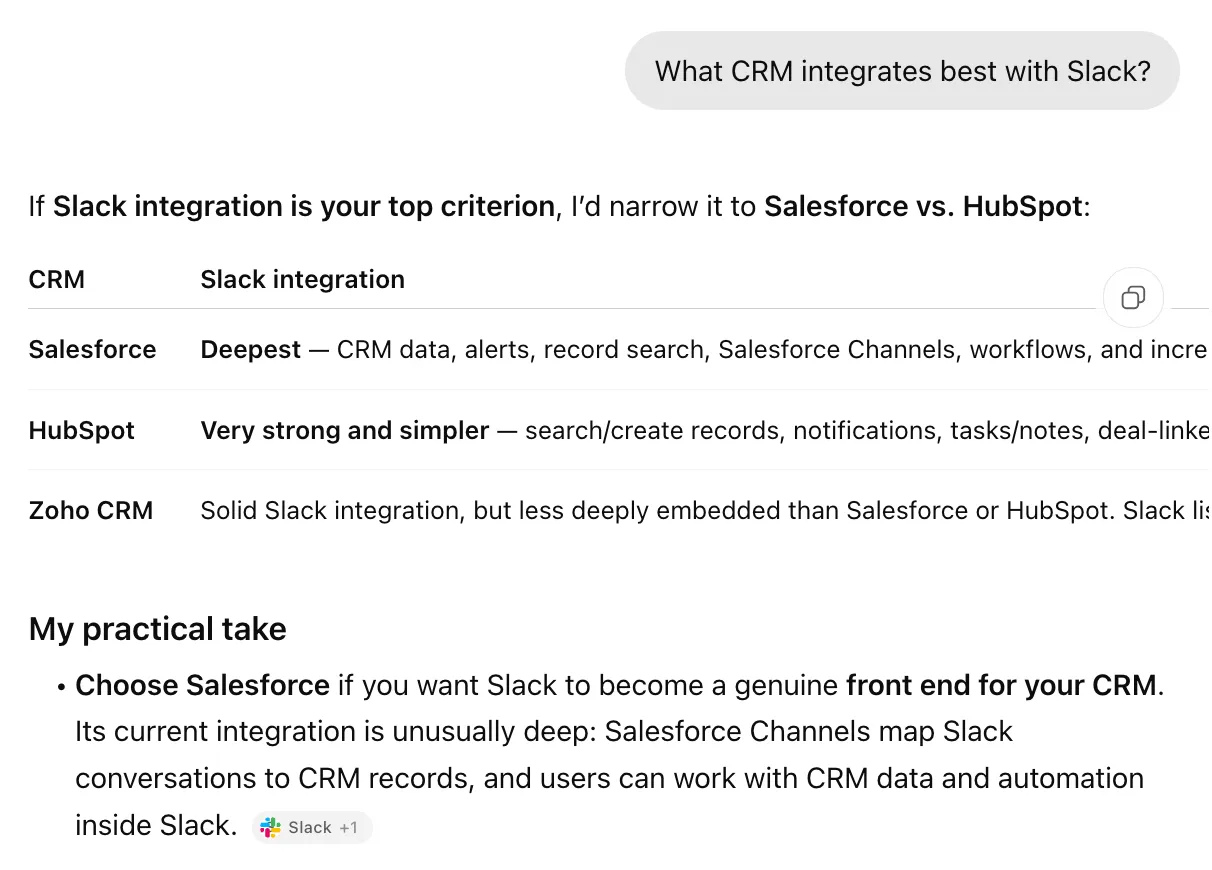Click the bullet before Choose Salesforce
This screenshot has height=870, width=1212.
click(x=61, y=688)
